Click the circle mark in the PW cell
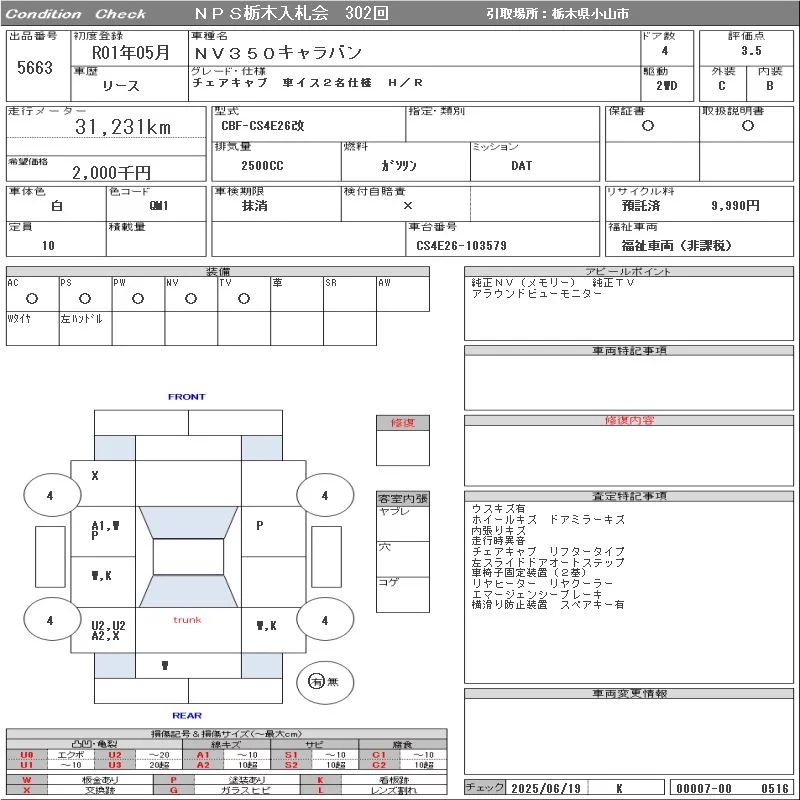 click(x=138, y=298)
